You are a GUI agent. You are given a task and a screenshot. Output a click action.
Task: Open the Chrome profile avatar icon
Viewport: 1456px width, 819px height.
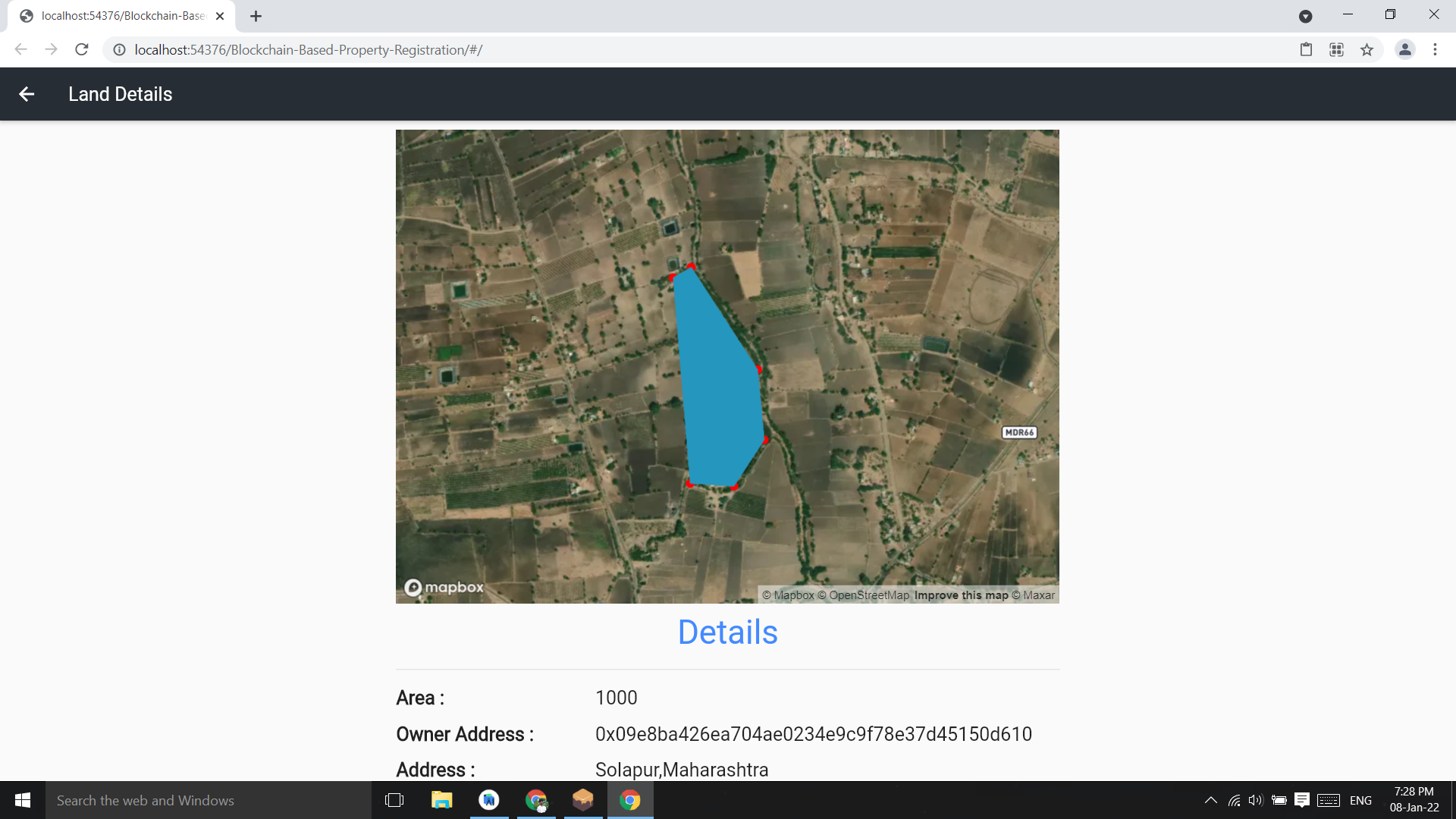point(1404,50)
